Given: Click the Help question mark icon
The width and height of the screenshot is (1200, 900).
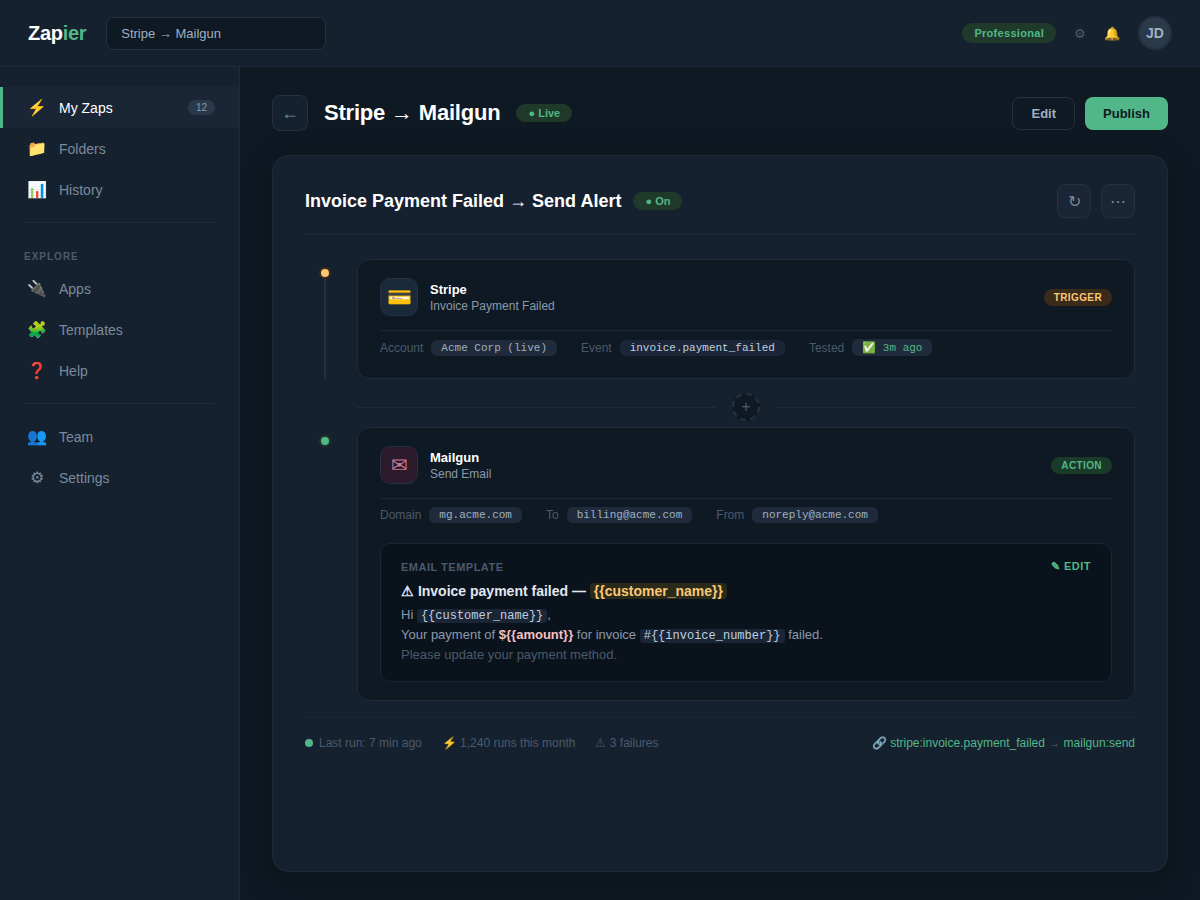Looking at the screenshot, I should click(37, 370).
